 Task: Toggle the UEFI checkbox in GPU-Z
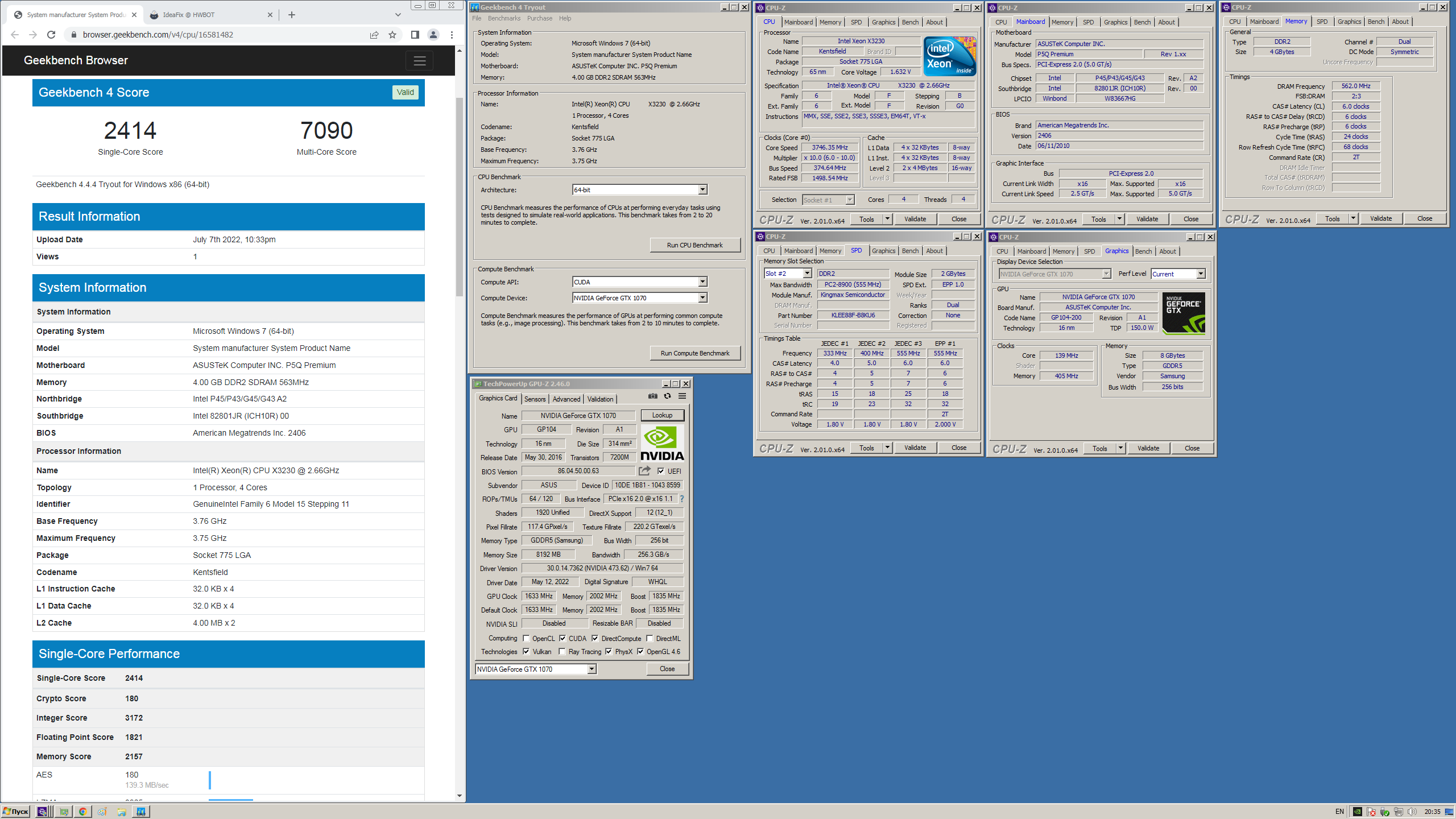point(661,471)
